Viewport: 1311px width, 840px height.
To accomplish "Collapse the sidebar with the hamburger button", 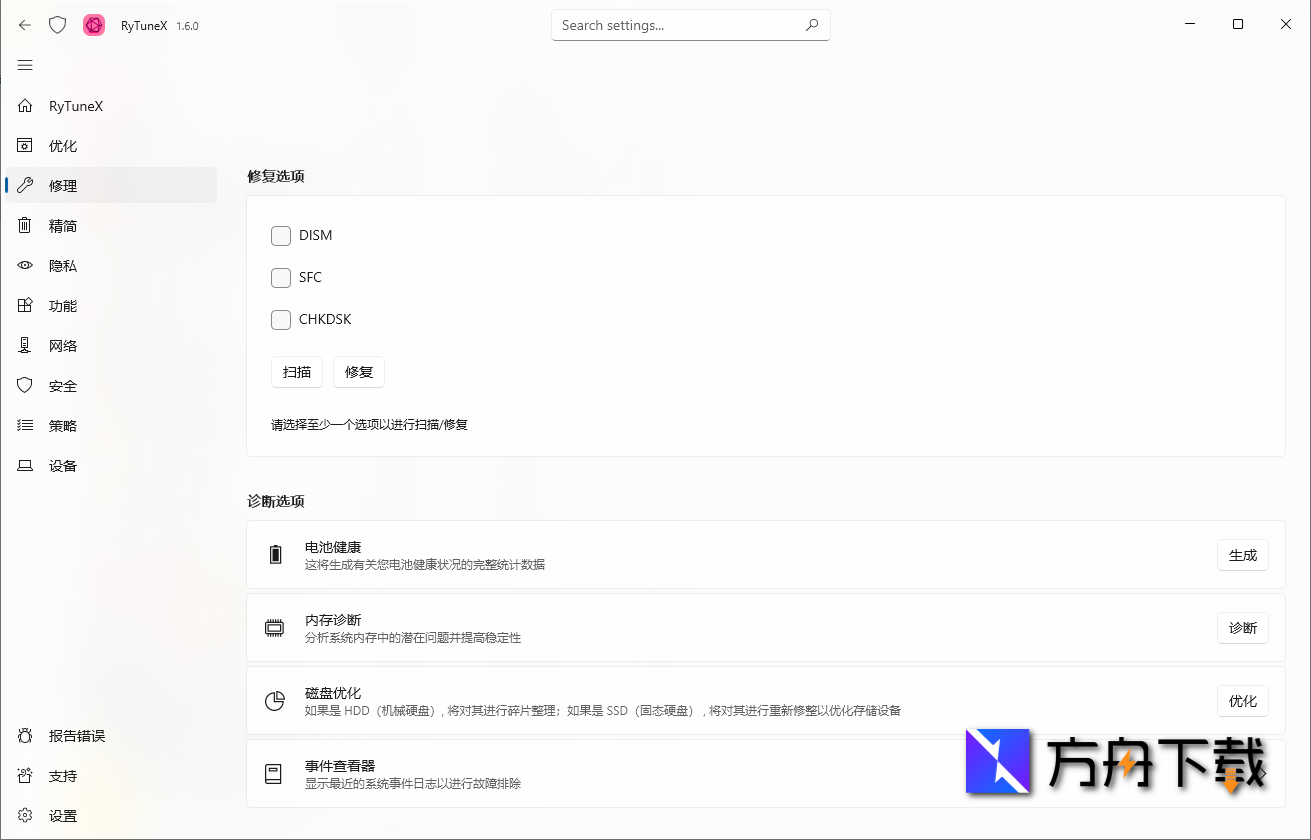I will pos(25,65).
